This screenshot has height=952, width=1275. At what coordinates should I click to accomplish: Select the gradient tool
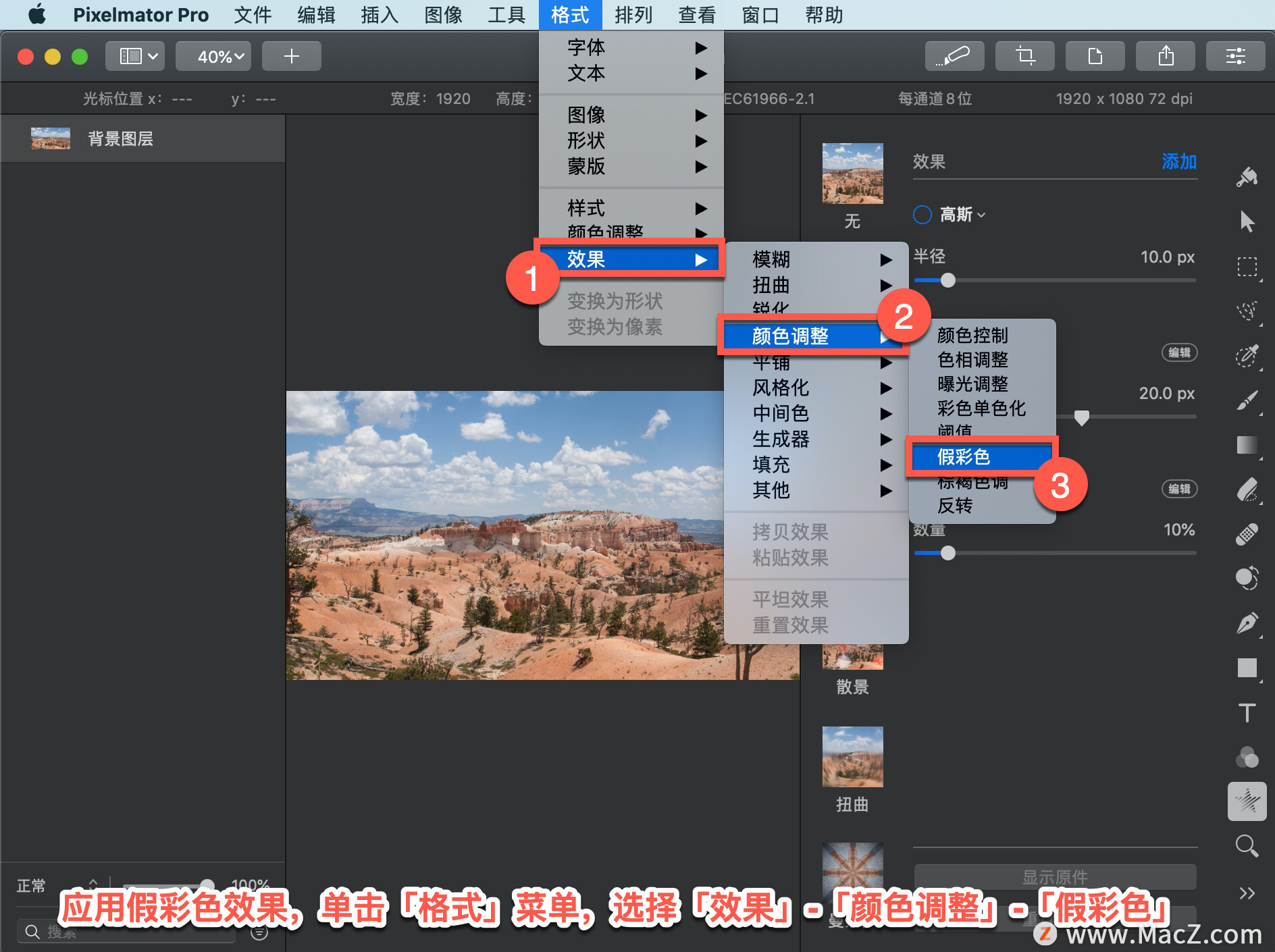pos(1247,445)
